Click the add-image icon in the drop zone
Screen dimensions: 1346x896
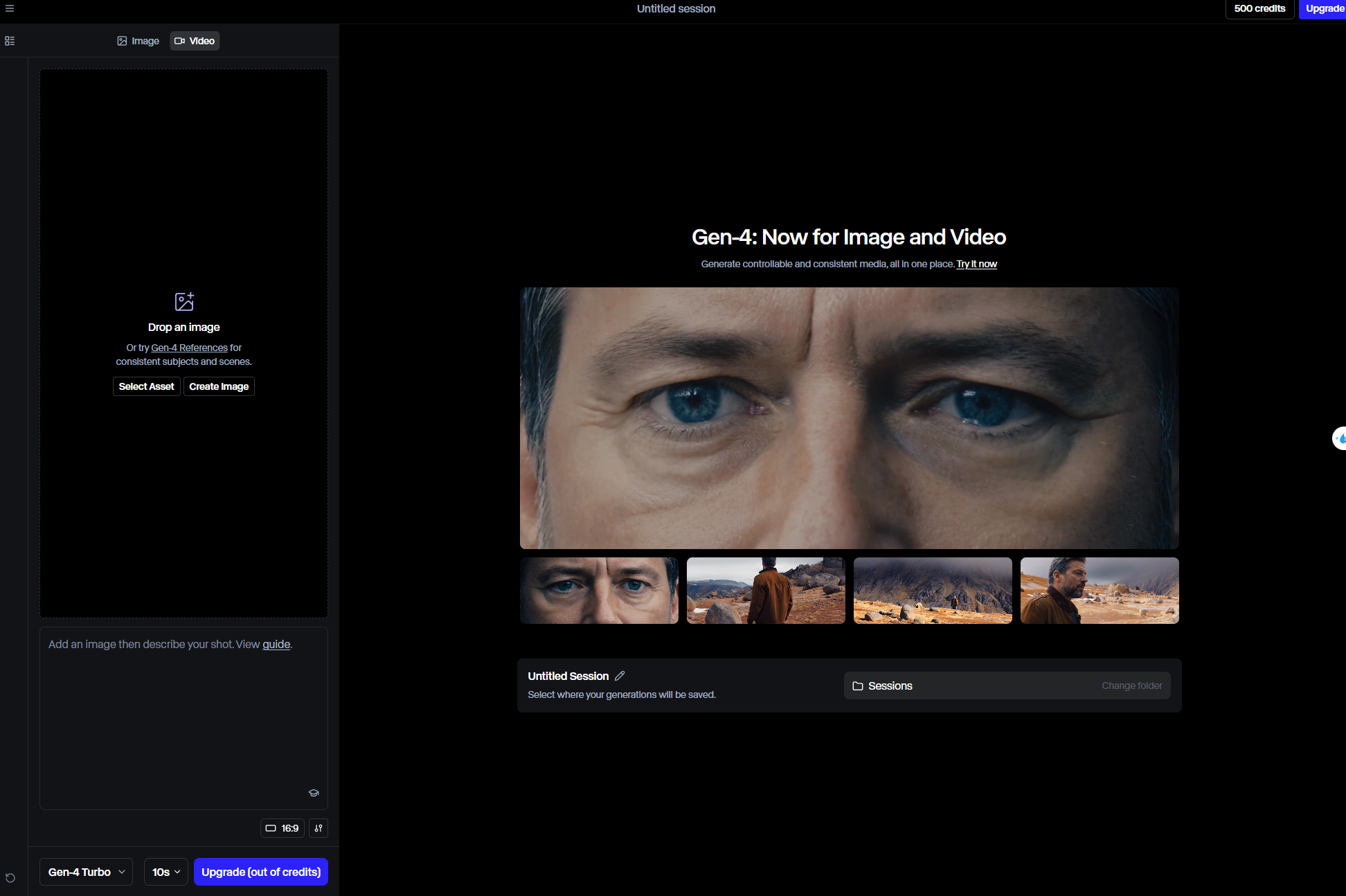coord(184,301)
